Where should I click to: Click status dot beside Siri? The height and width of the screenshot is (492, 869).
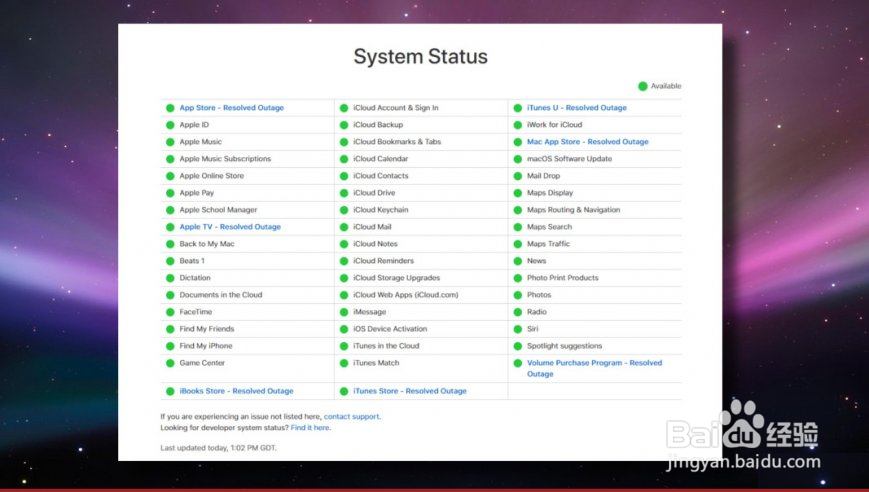518,329
